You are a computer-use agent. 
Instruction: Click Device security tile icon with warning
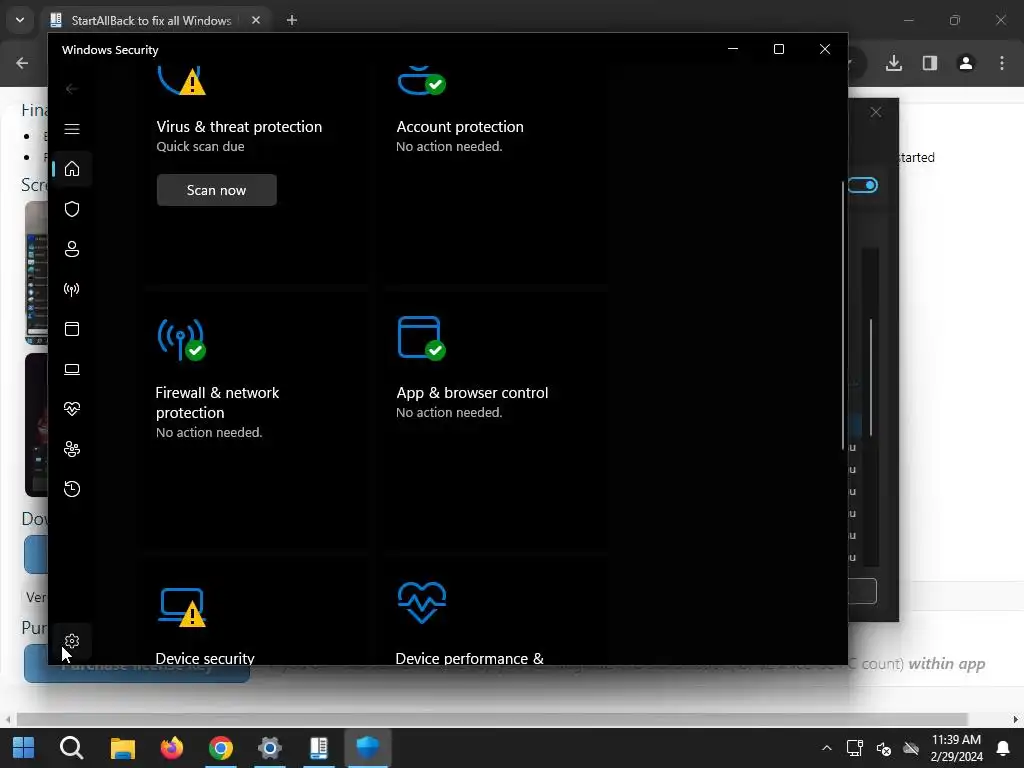pos(183,607)
